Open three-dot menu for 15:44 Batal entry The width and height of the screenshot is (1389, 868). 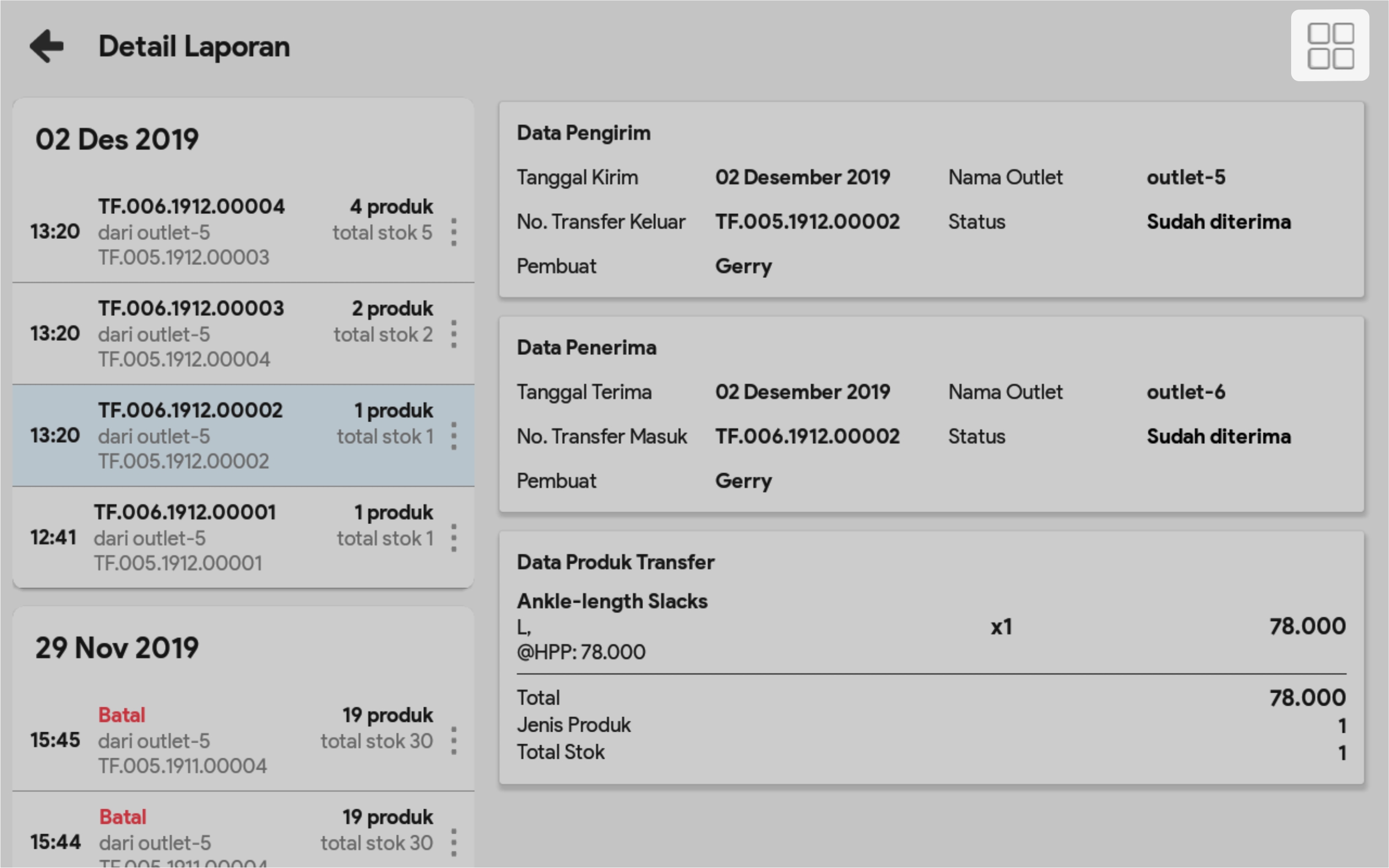(453, 842)
